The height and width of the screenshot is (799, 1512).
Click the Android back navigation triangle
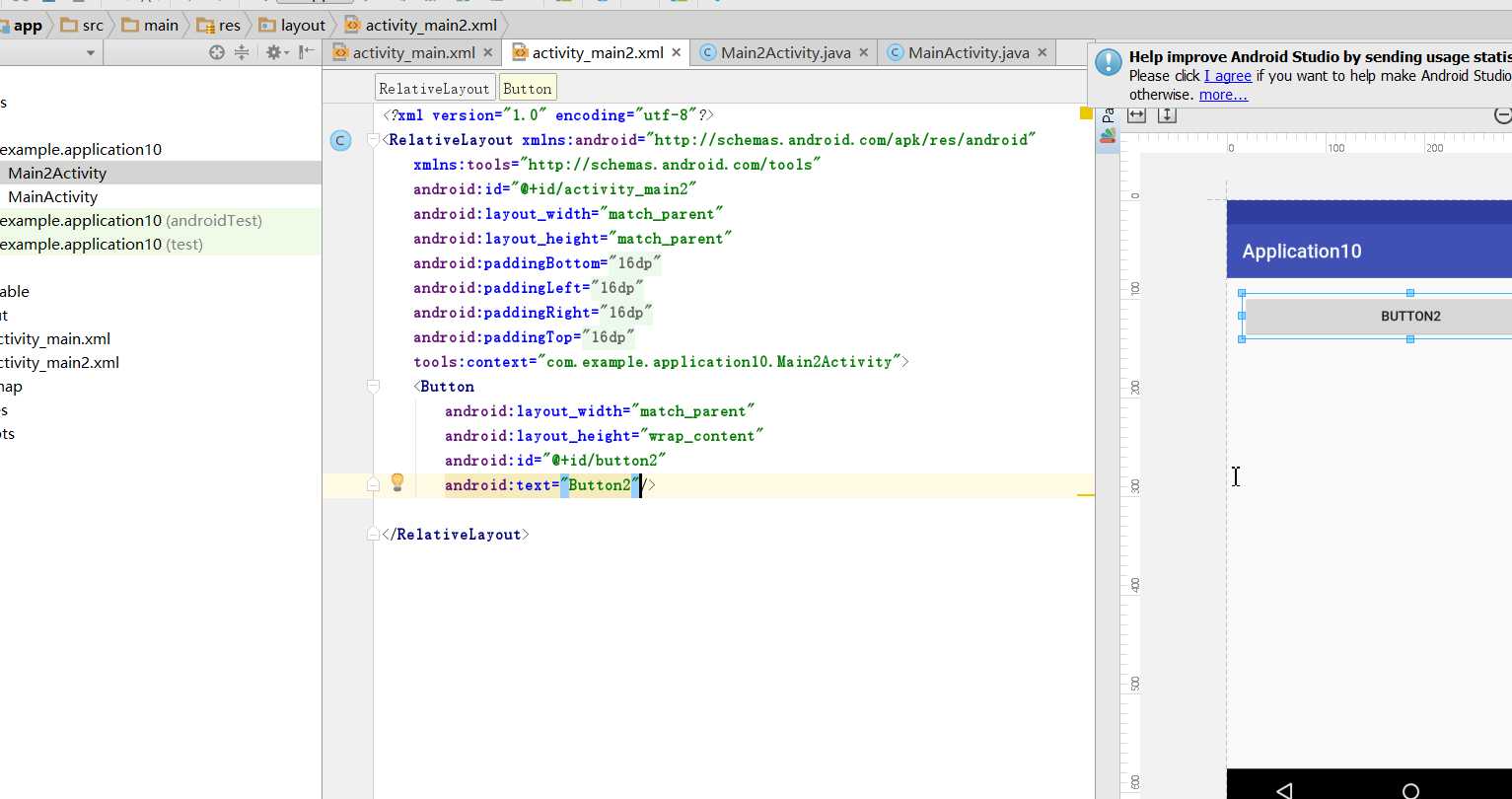tap(1284, 790)
